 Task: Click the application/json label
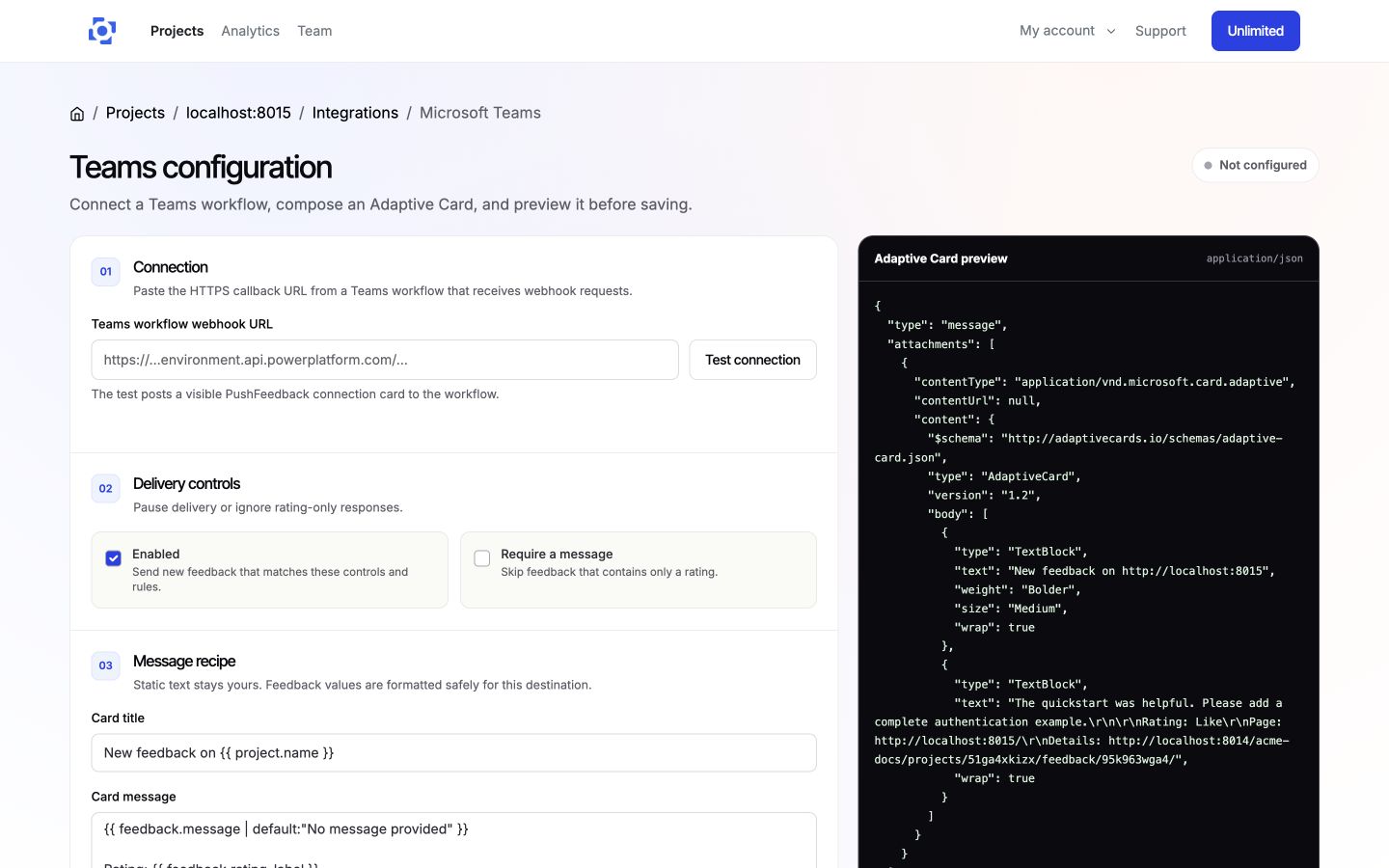click(1254, 258)
